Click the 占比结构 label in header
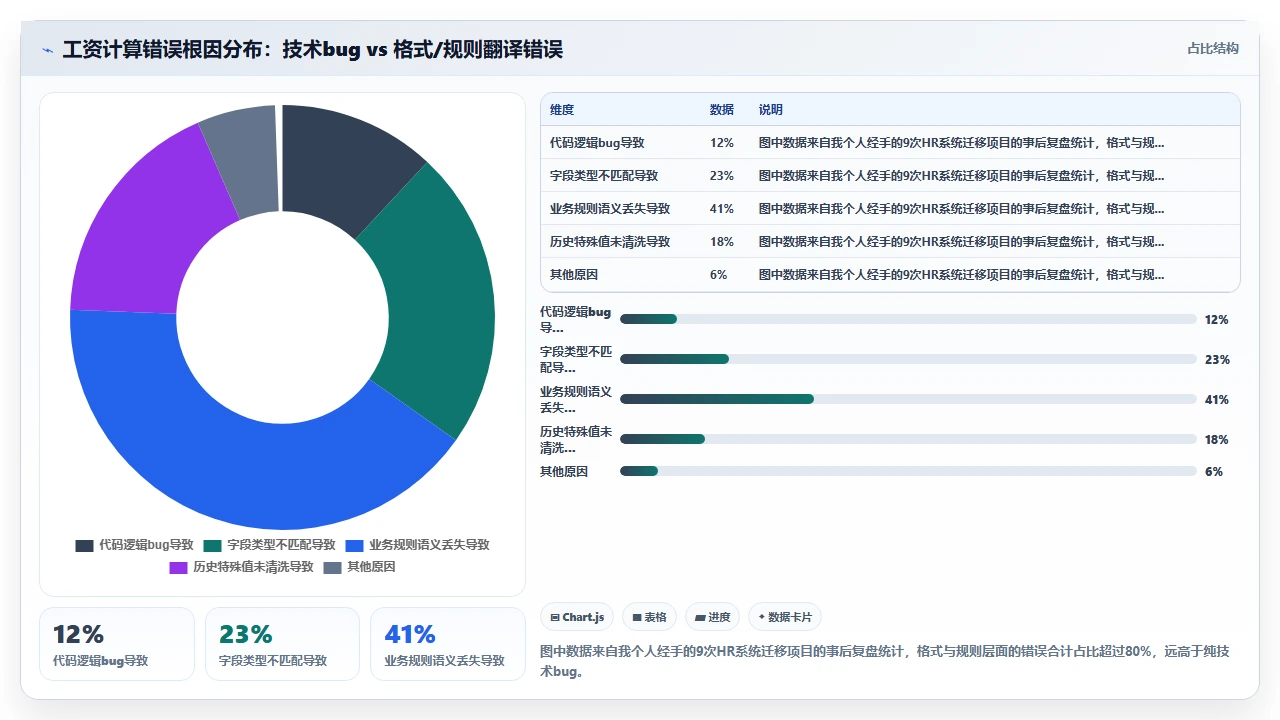Image resolution: width=1280 pixels, height=720 pixels. tap(1213, 48)
